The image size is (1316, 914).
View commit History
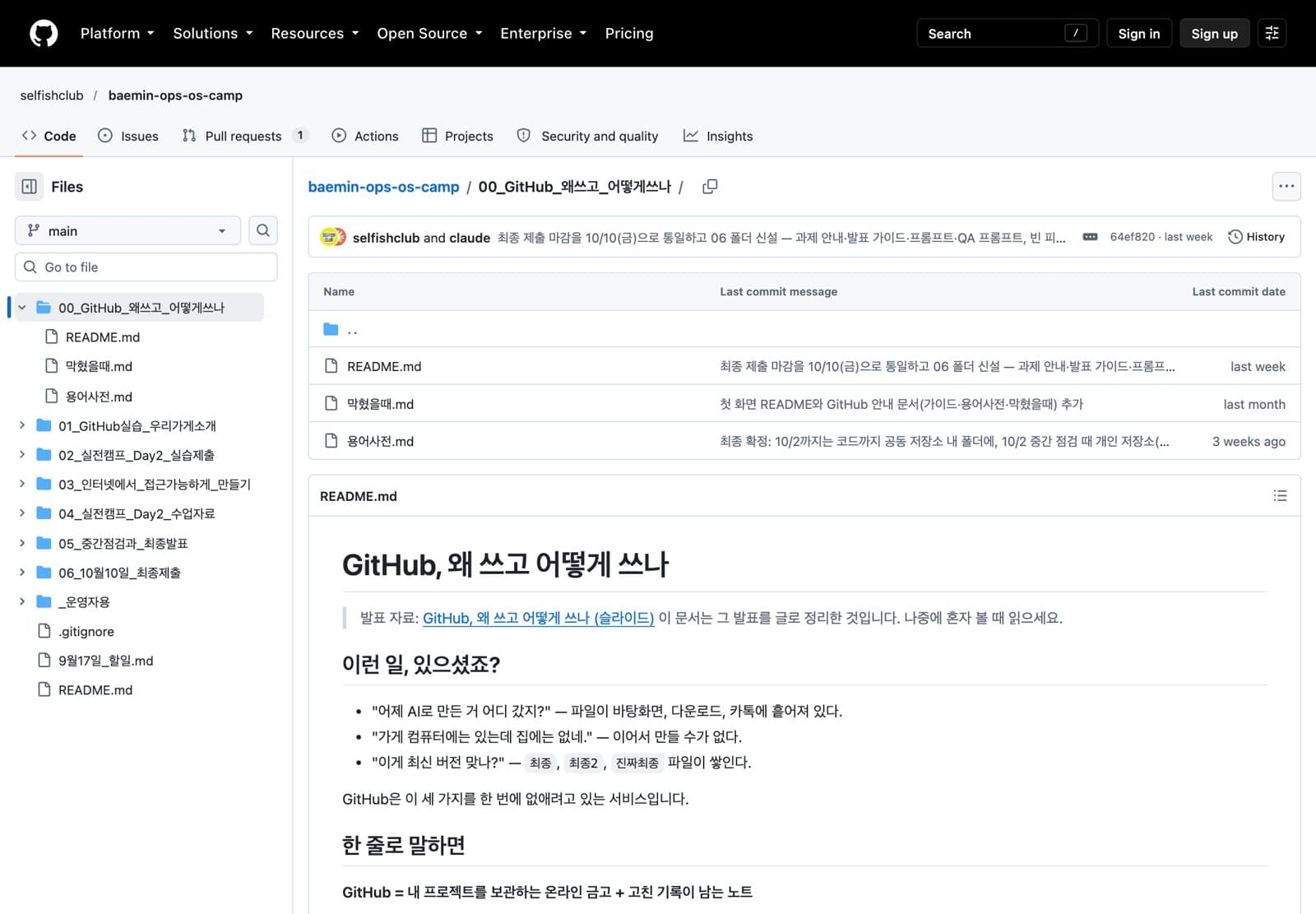1256,237
